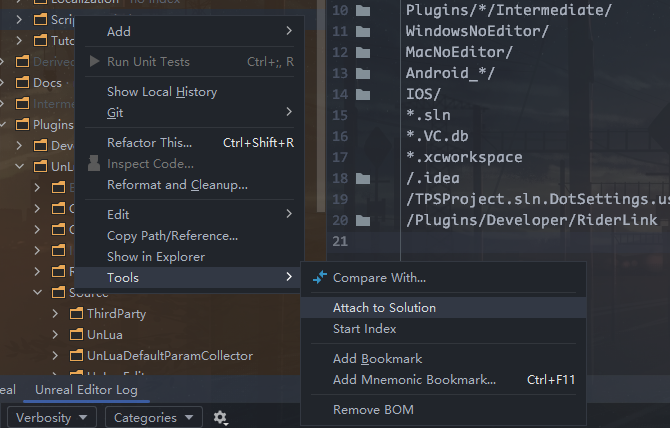This screenshot has width=670, height=428.
Task: Expand the ThirdParty folder
Action: click(55, 314)
